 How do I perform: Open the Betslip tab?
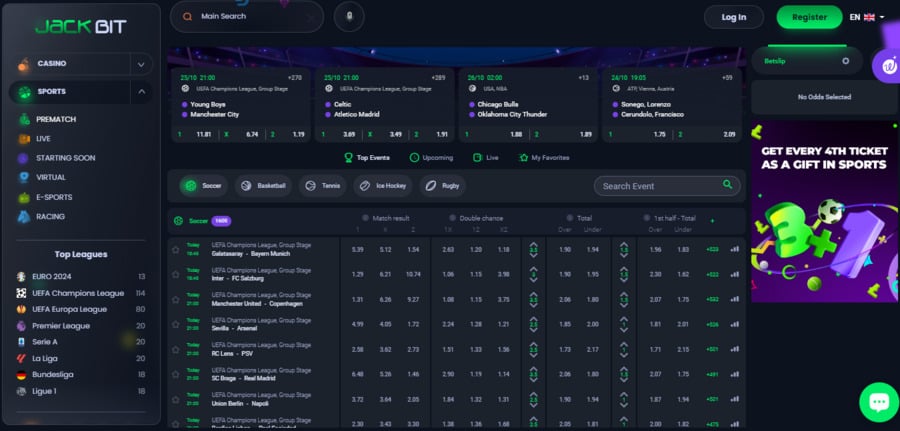(x=807, y=61)
